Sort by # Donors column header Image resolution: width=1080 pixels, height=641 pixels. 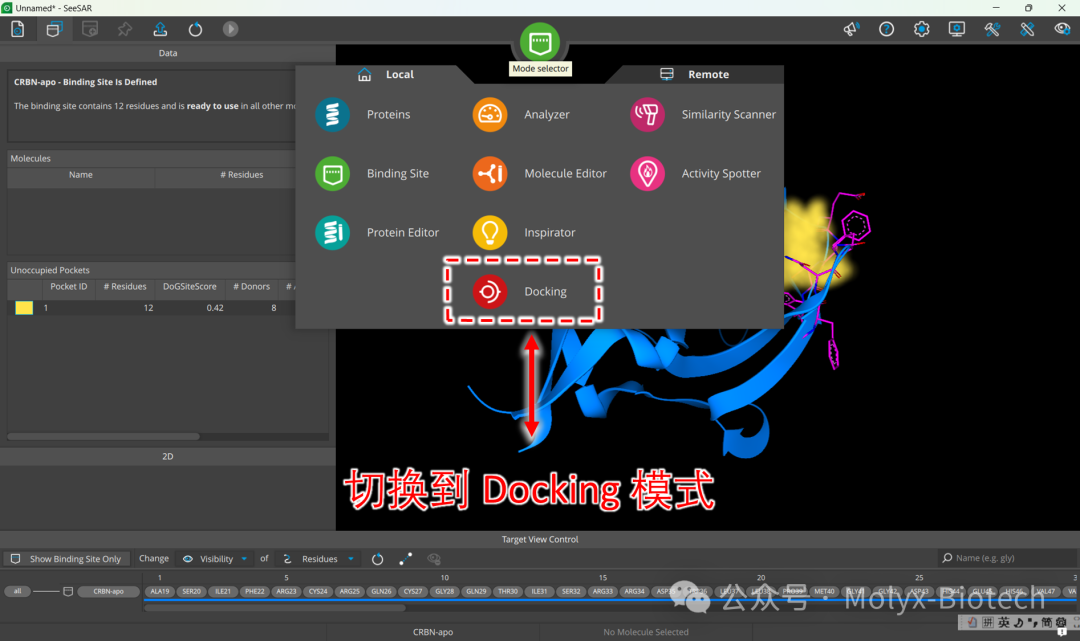pos(251,286)
